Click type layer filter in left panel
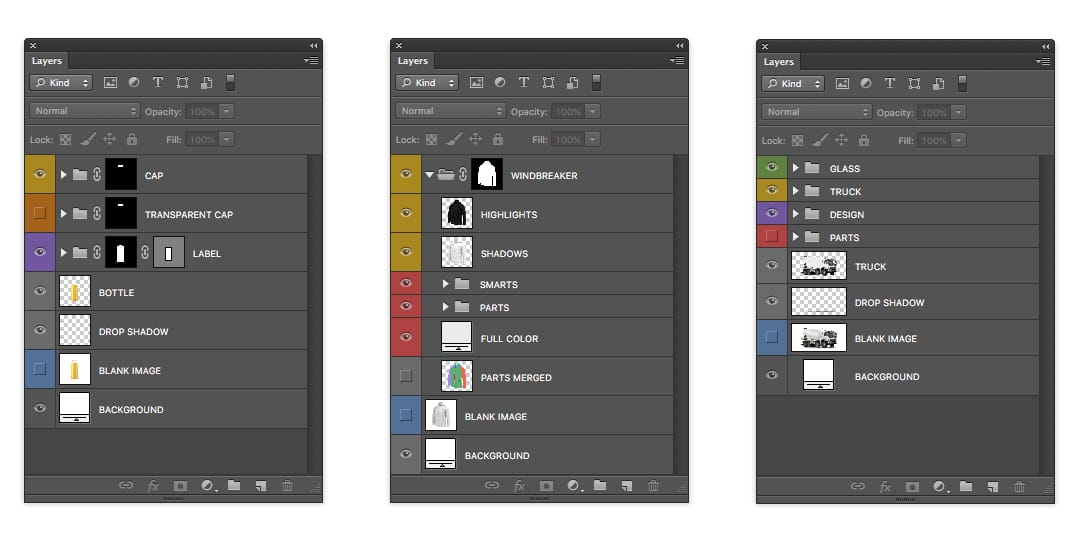The width and height of the screenshot is (1080, 550). [x=158, y=82]
